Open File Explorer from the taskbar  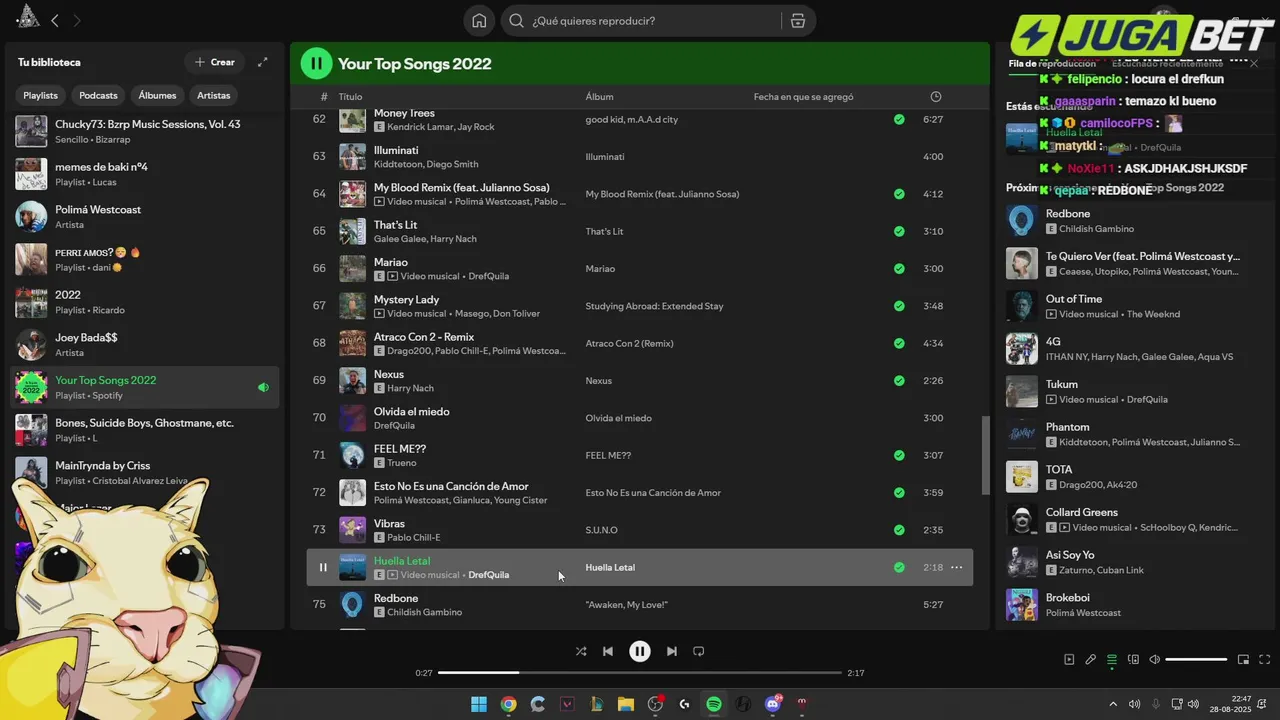[626, 704]
